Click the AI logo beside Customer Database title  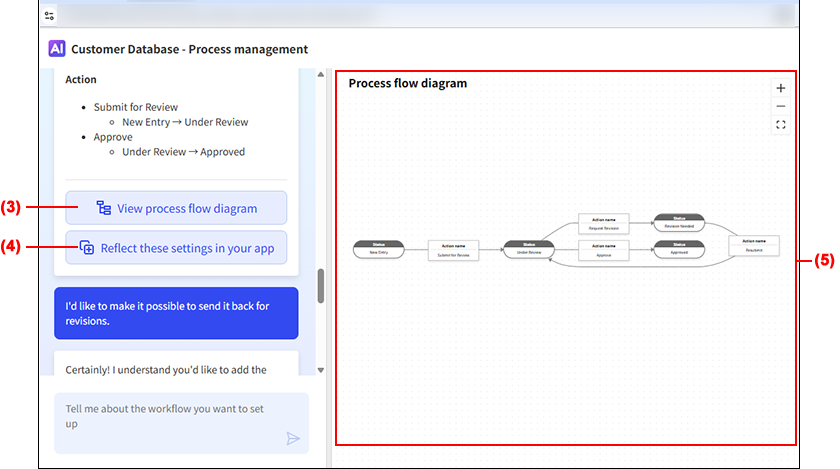point(57,49)
